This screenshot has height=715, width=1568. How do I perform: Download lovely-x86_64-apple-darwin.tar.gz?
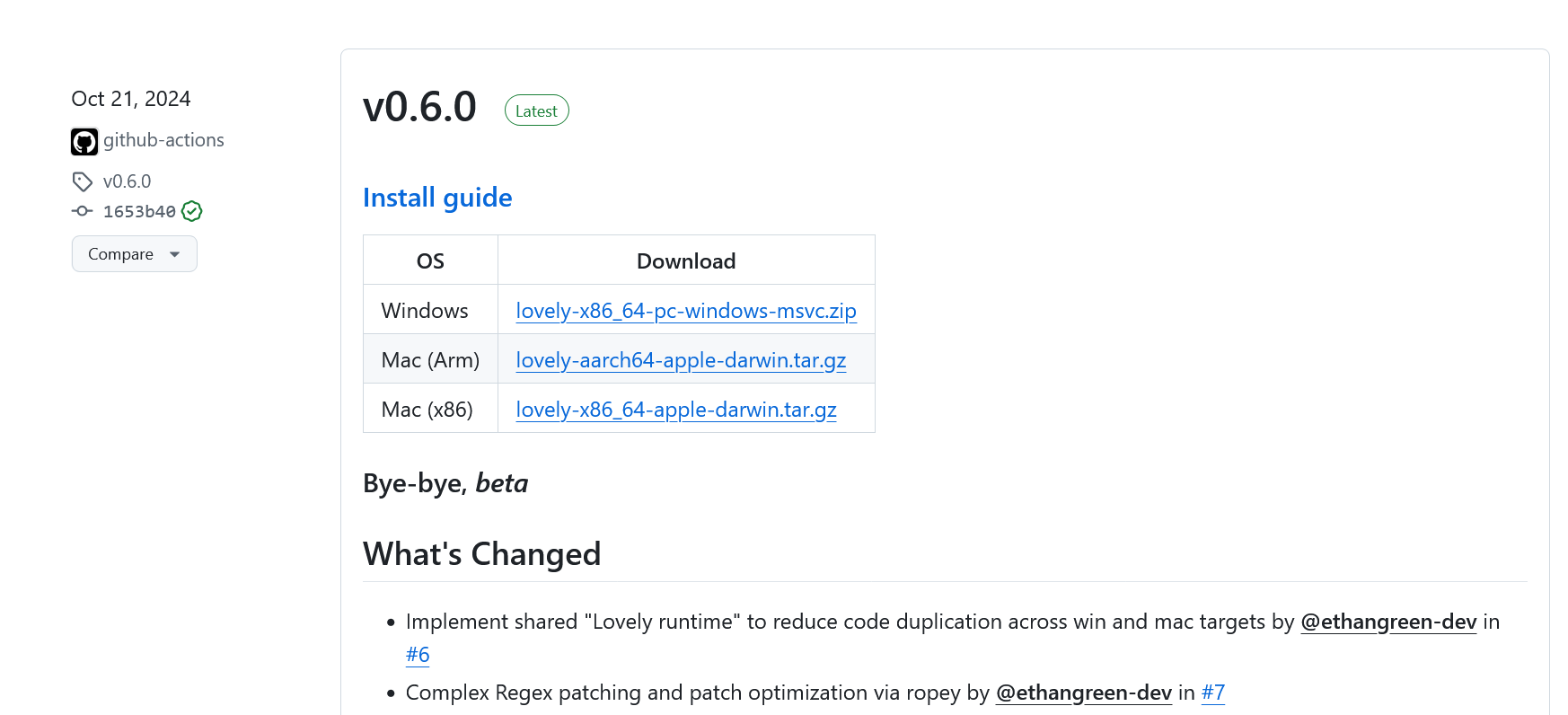[676, 410]
